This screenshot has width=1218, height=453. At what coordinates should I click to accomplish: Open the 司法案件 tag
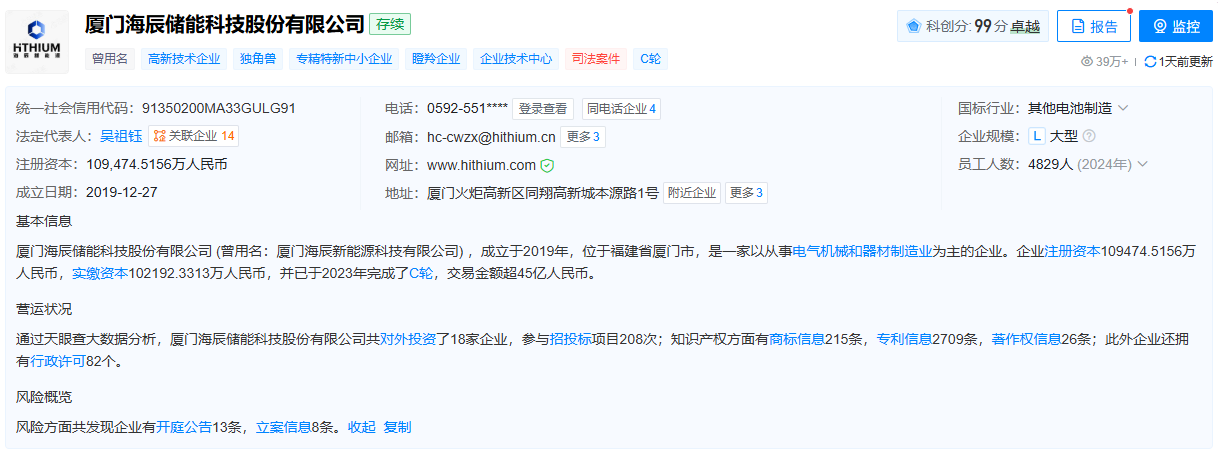[x=596, y=59]
